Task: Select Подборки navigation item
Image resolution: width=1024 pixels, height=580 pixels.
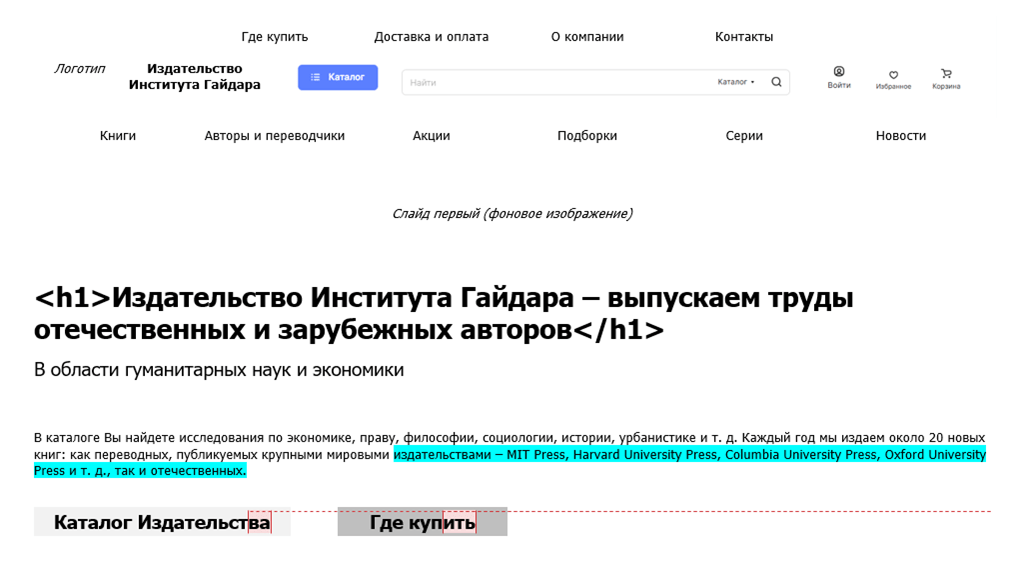Action: coord(587,136)
